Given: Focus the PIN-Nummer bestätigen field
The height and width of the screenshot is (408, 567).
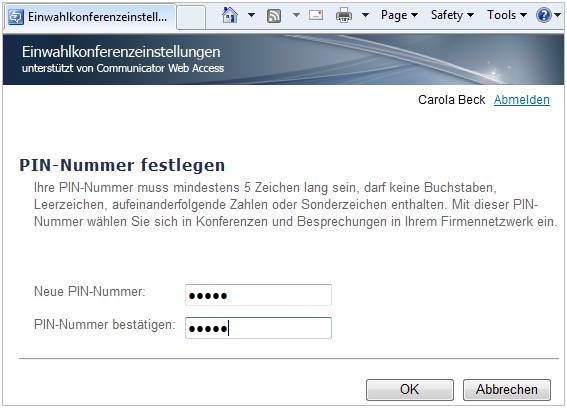Looking at the screenshot, I should click(x=258, y=328).
